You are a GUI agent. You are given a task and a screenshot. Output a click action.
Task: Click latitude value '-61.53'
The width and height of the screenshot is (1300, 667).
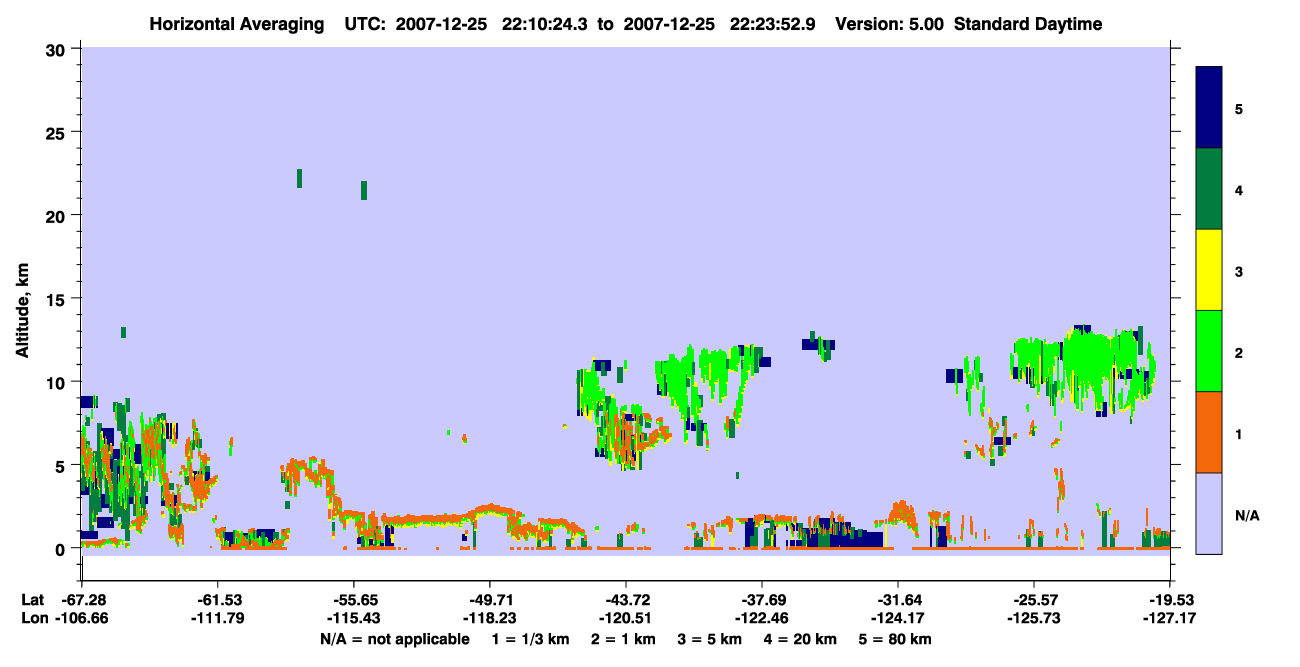(217, 599)
